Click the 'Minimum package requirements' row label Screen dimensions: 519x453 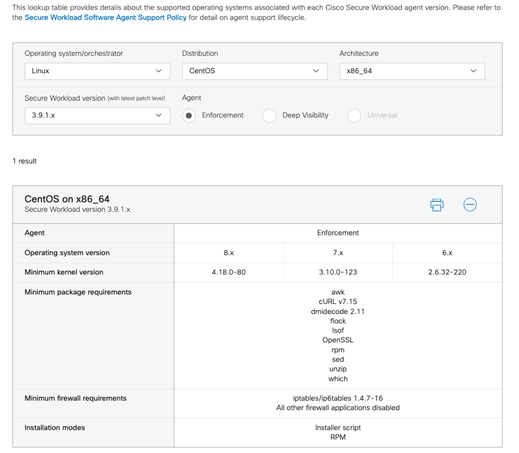tap(78, 292)
